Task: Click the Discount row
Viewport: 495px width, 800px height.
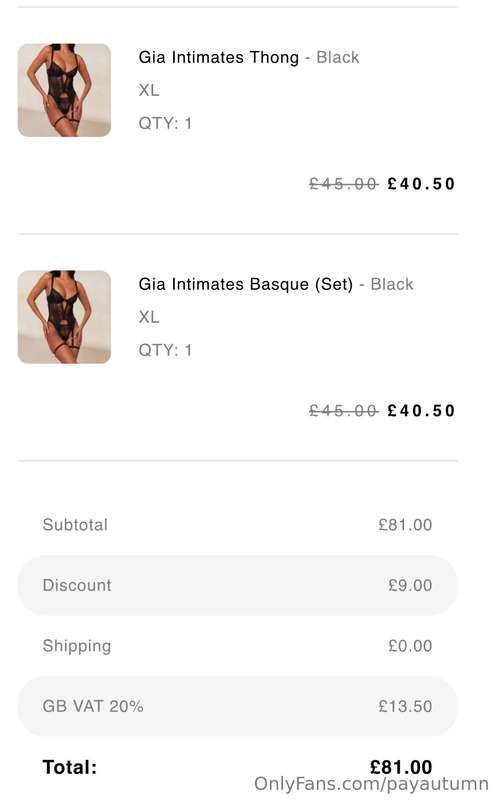Action: tap(237, 585)
